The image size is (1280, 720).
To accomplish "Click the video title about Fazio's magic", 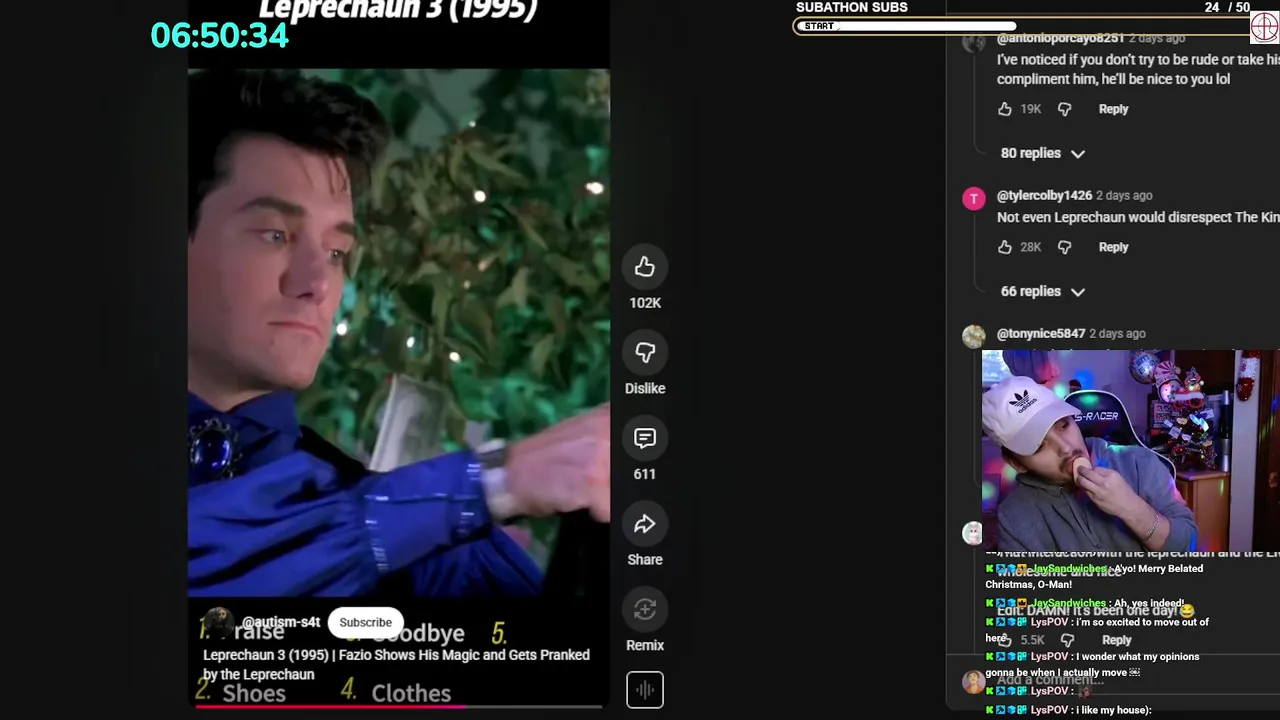I will [x=396, y=664].
